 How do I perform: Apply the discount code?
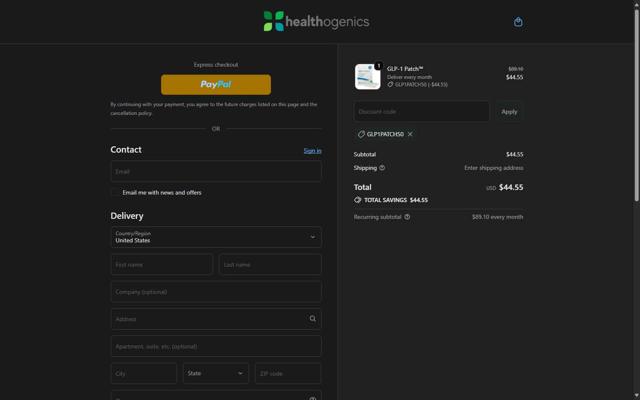click(x=509, y=111)
